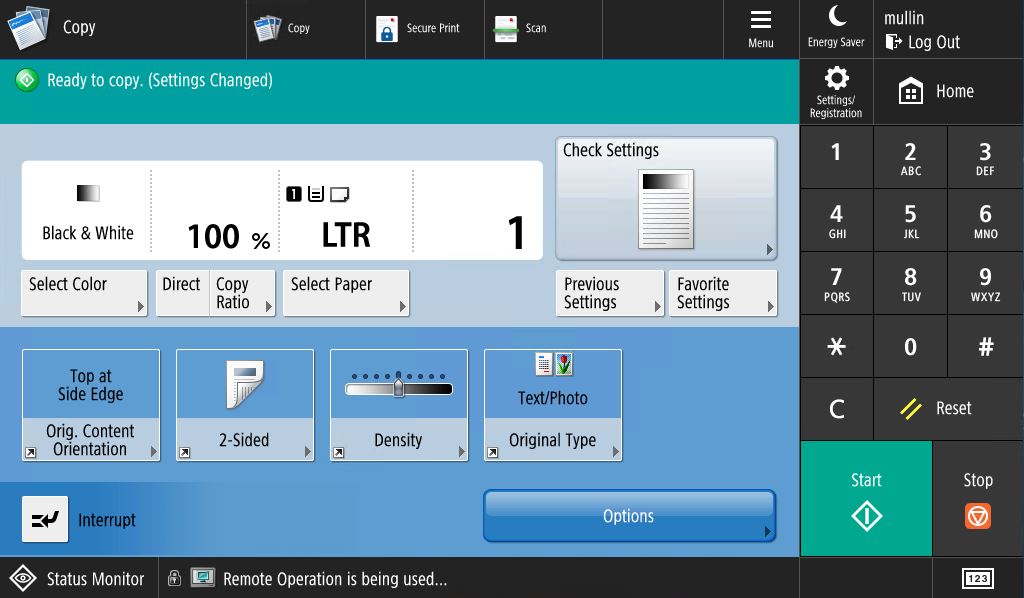This screenshot has width=1024, height=598.
Task: Tap number 7 PQRS on keypad
Action: 837,283
